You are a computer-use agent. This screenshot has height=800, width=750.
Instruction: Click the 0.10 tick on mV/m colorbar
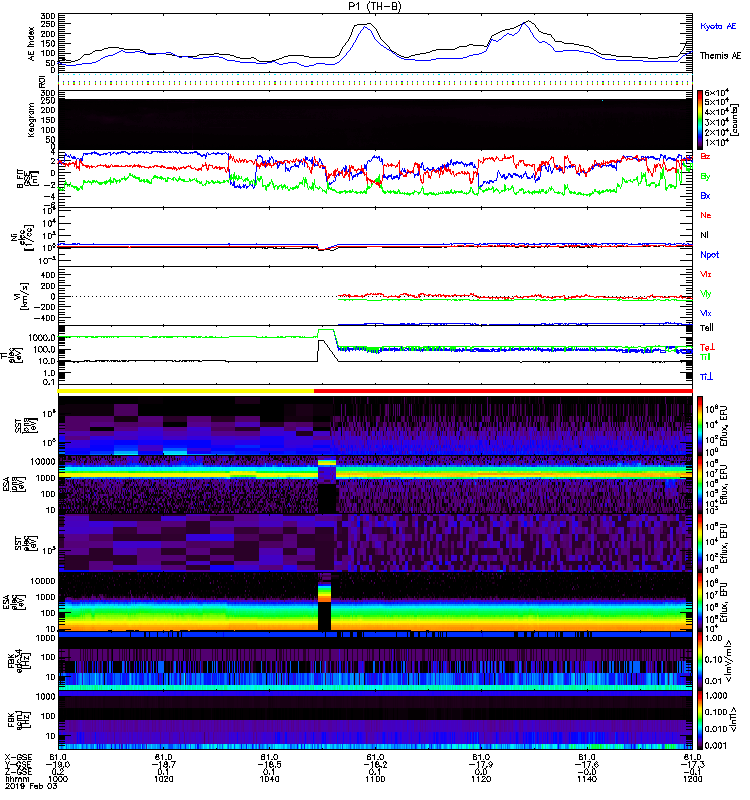point(713,659)
